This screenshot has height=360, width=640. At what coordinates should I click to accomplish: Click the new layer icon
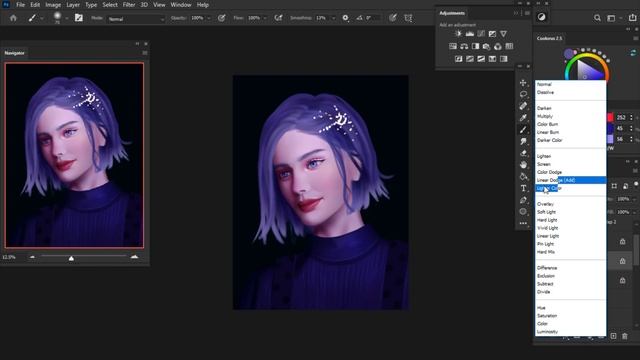613,336
